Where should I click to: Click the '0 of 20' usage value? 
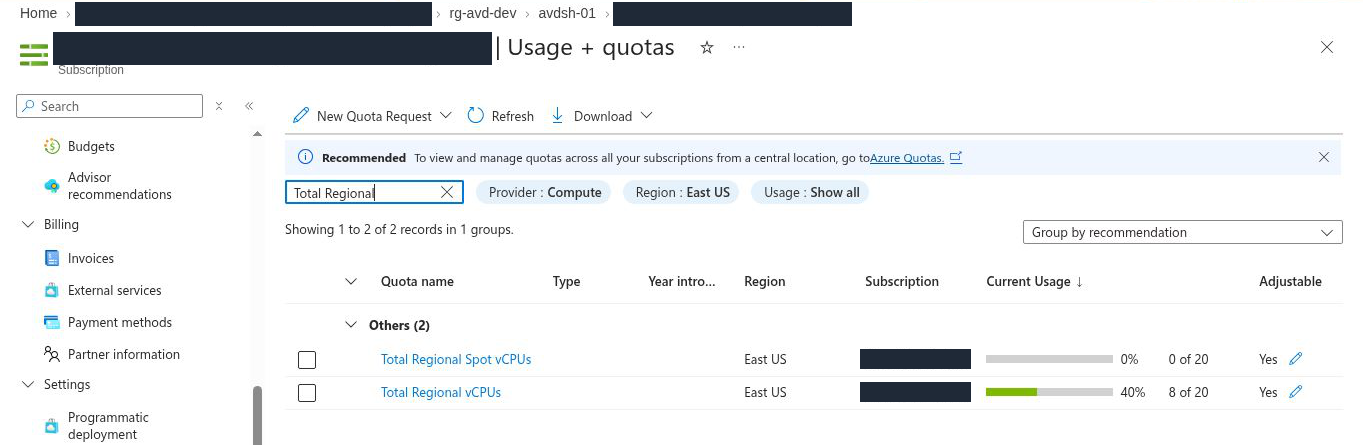pos(1188,359)
